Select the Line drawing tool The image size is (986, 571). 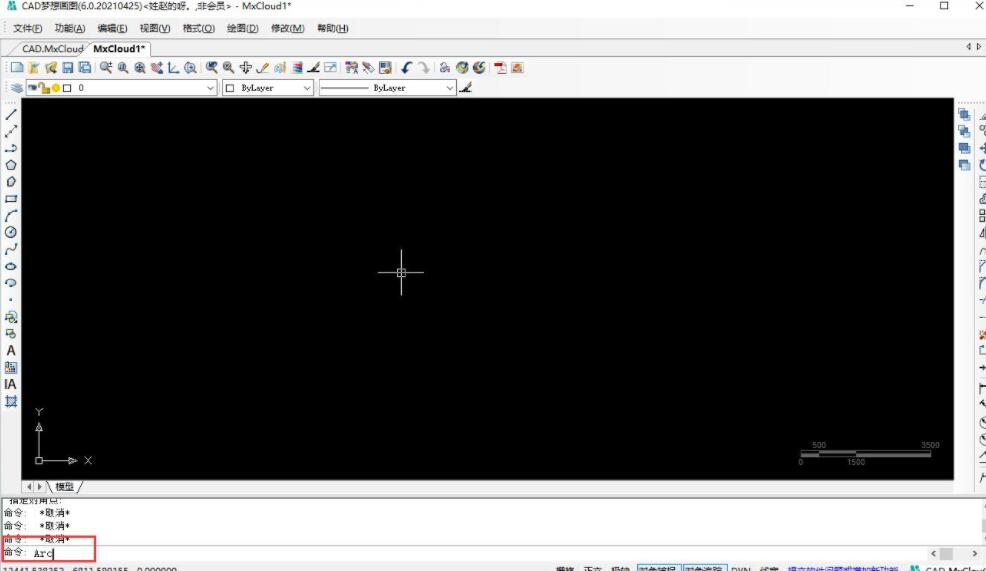click(x=11, y=114)
